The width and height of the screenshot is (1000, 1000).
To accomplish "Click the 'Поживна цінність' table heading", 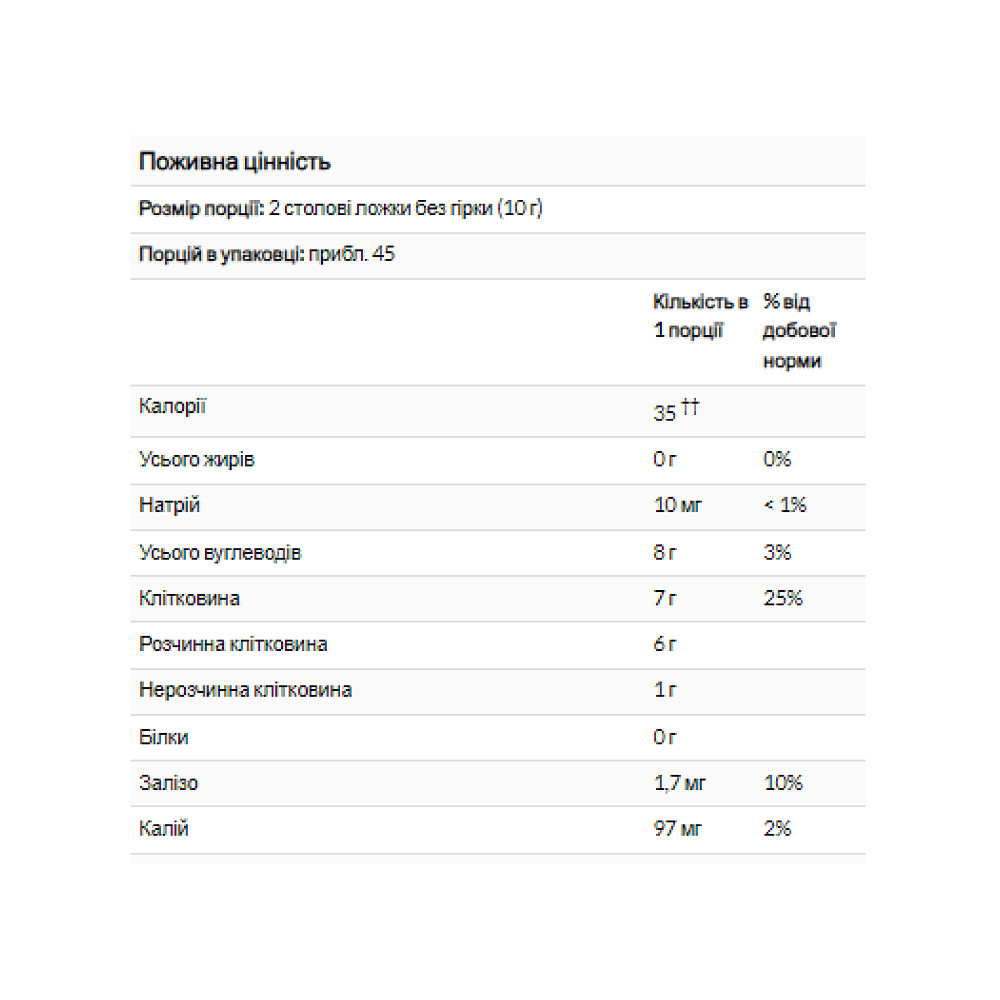I will (235, 162).
